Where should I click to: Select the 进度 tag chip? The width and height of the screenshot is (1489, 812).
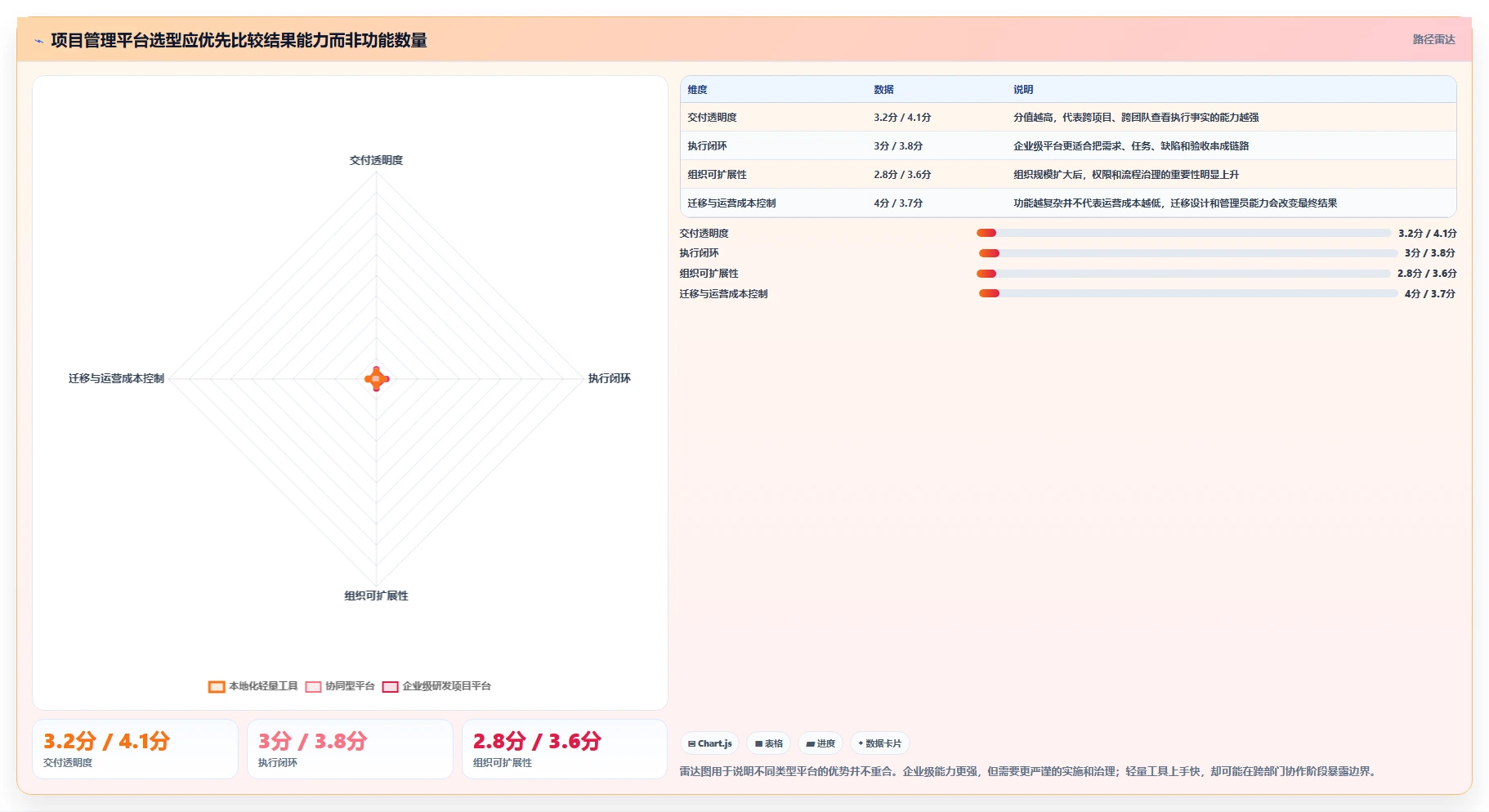[821, 743]
